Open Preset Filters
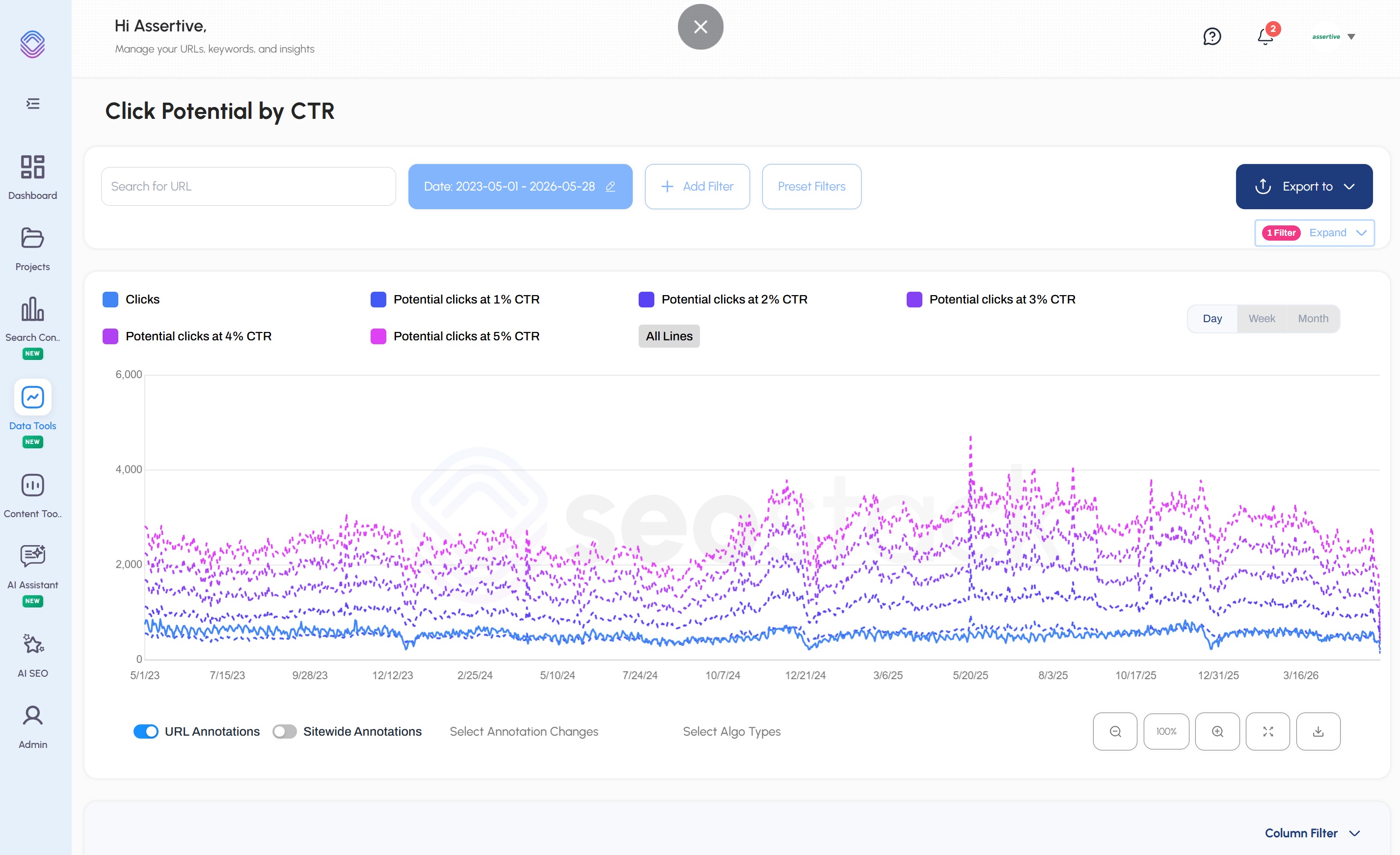Viewport: 1400px width, 855px height. point(811,187)
